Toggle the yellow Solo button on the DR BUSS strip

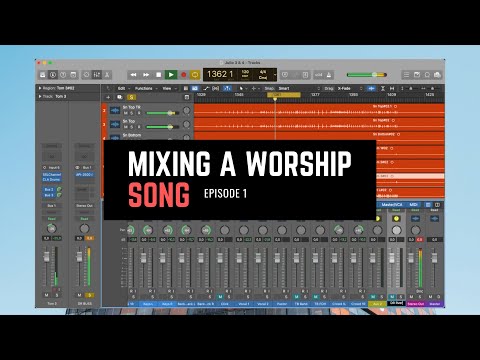tap(89, 295)
